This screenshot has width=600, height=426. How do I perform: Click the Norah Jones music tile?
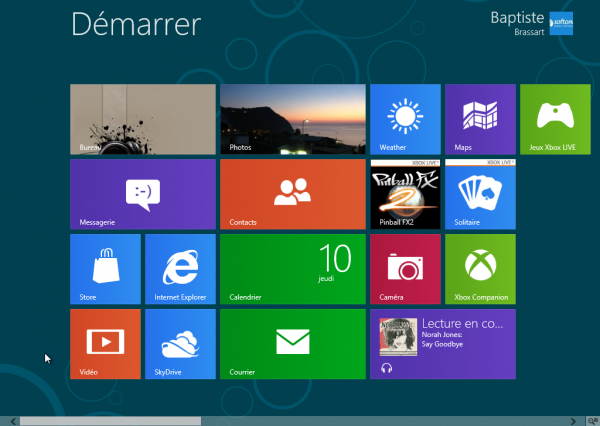pyautogui.click(x=443, y=344)
